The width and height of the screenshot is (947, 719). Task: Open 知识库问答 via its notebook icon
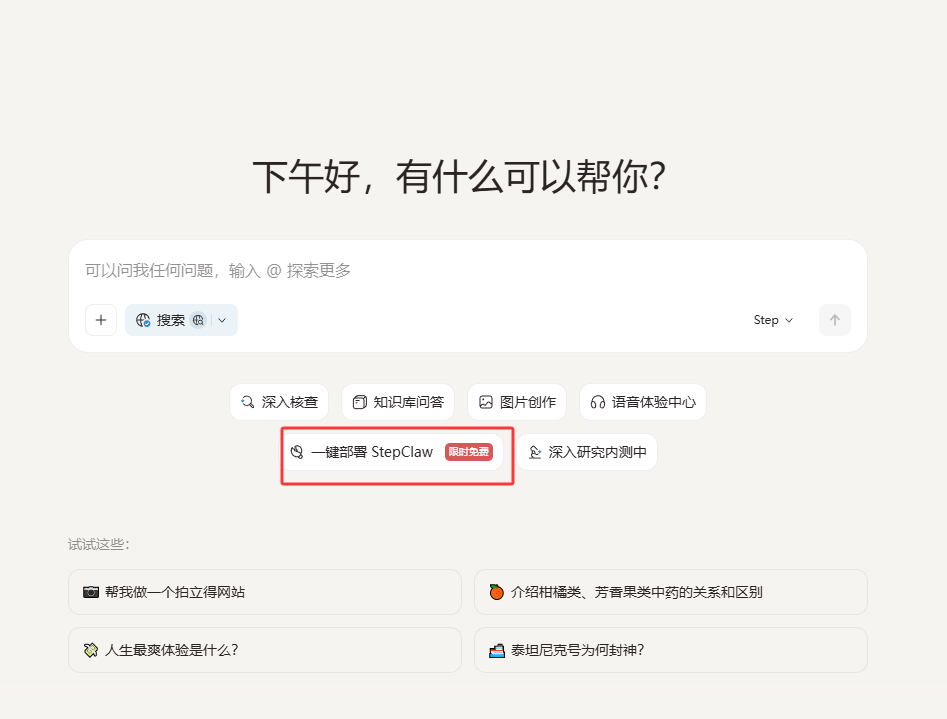coord(358,401)
